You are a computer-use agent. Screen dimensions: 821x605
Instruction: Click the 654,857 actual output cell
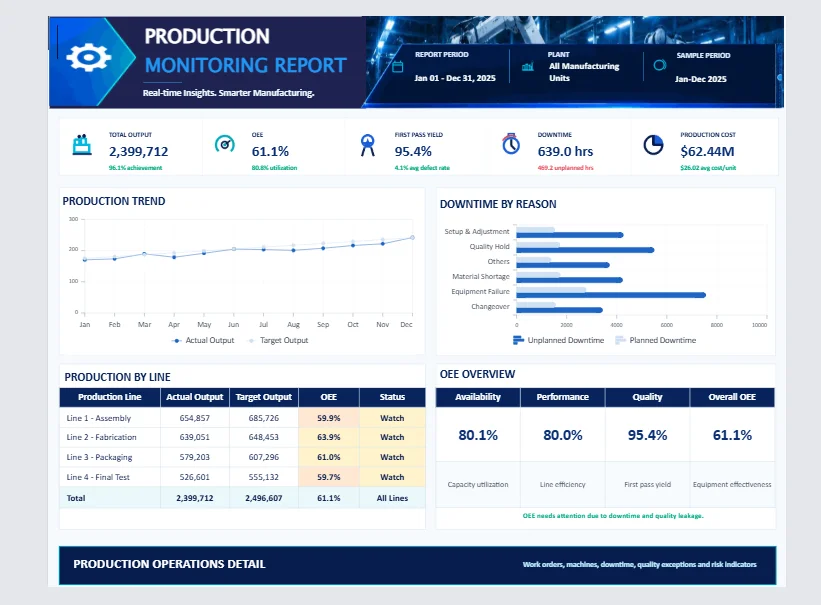[x=194, y=418]
